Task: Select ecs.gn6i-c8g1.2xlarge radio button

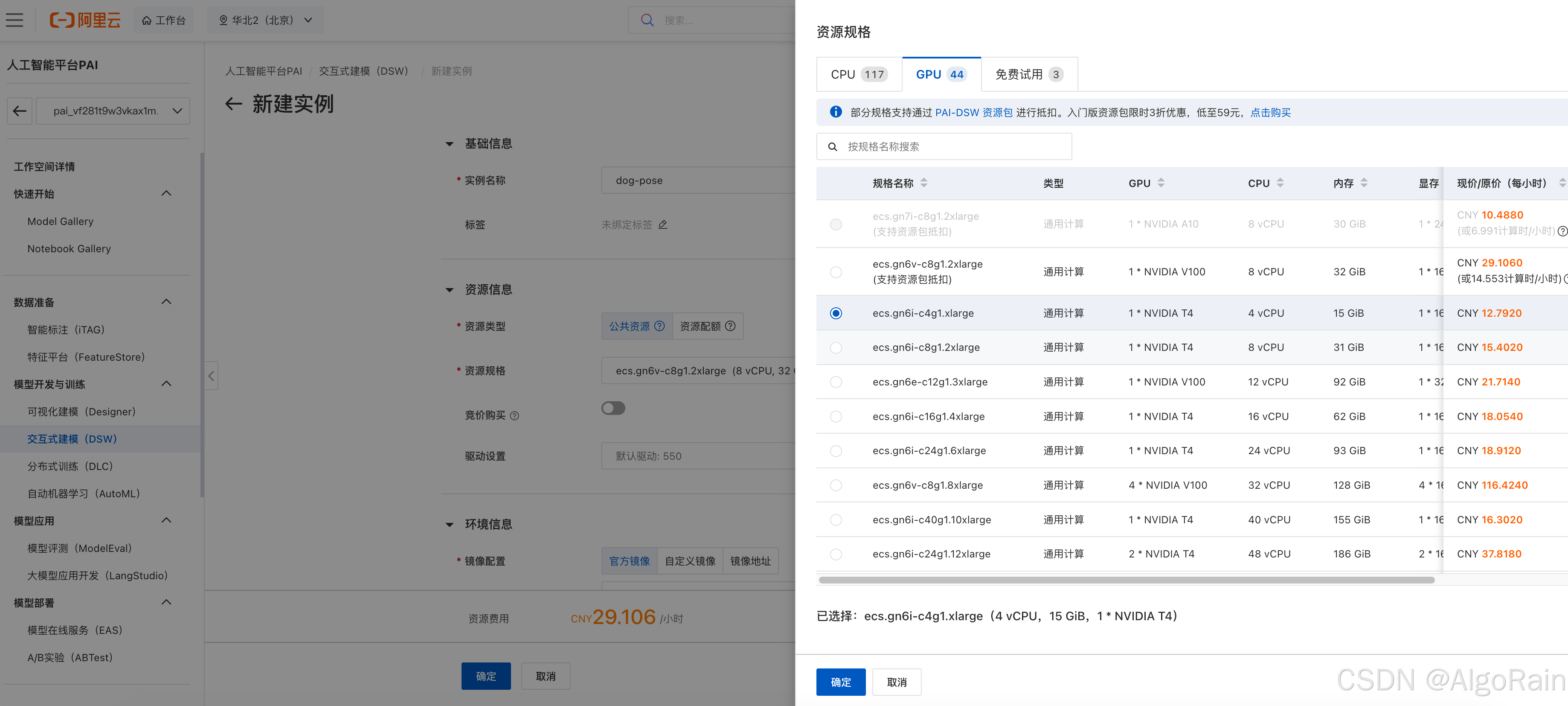Action: (x=836, y=348)
